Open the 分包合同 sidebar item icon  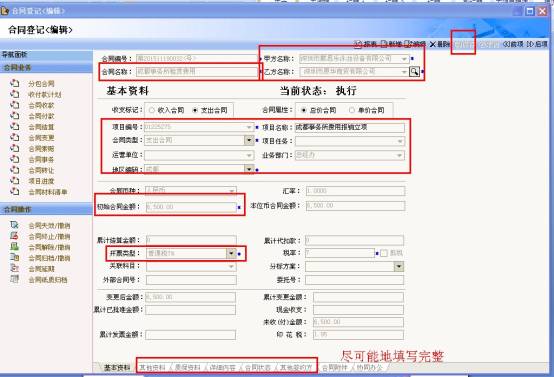(14, 83)
